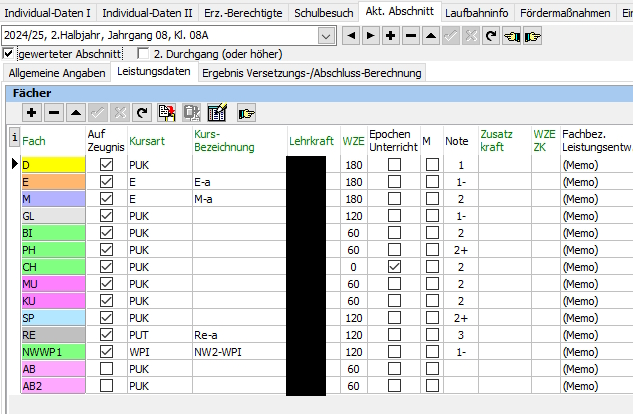633x414 pixels.
Task: Check Auf Zeugnis for AB2 row
Action: point(106,385)
